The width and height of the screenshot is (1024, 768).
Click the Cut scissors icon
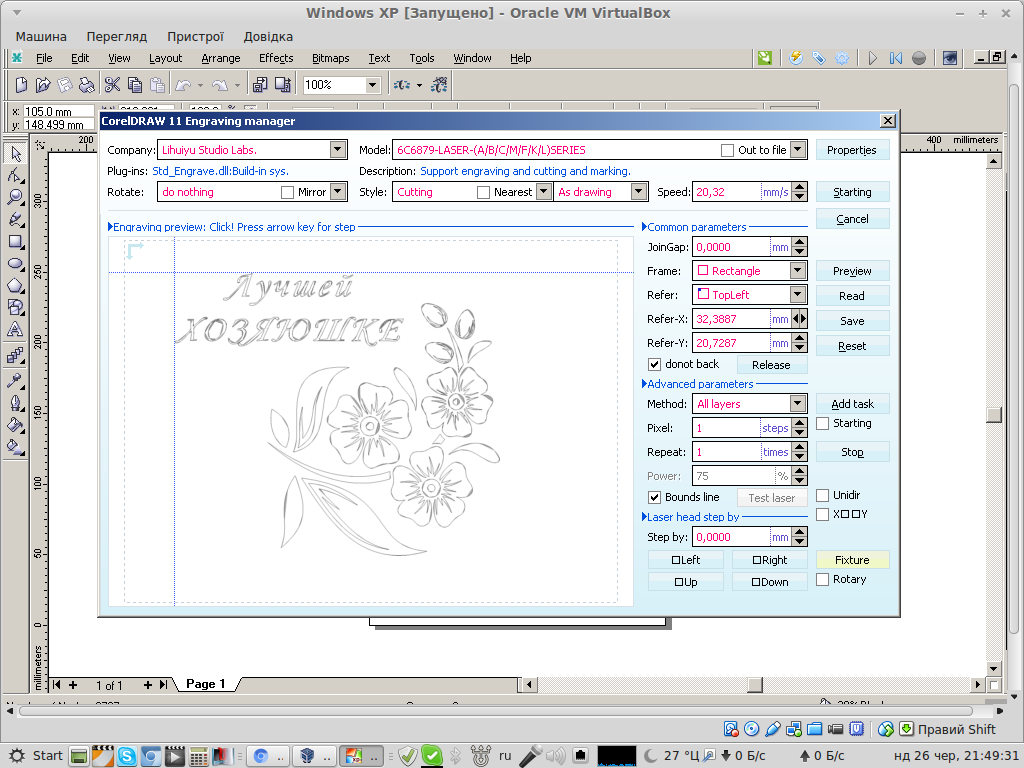coord(112,84)
